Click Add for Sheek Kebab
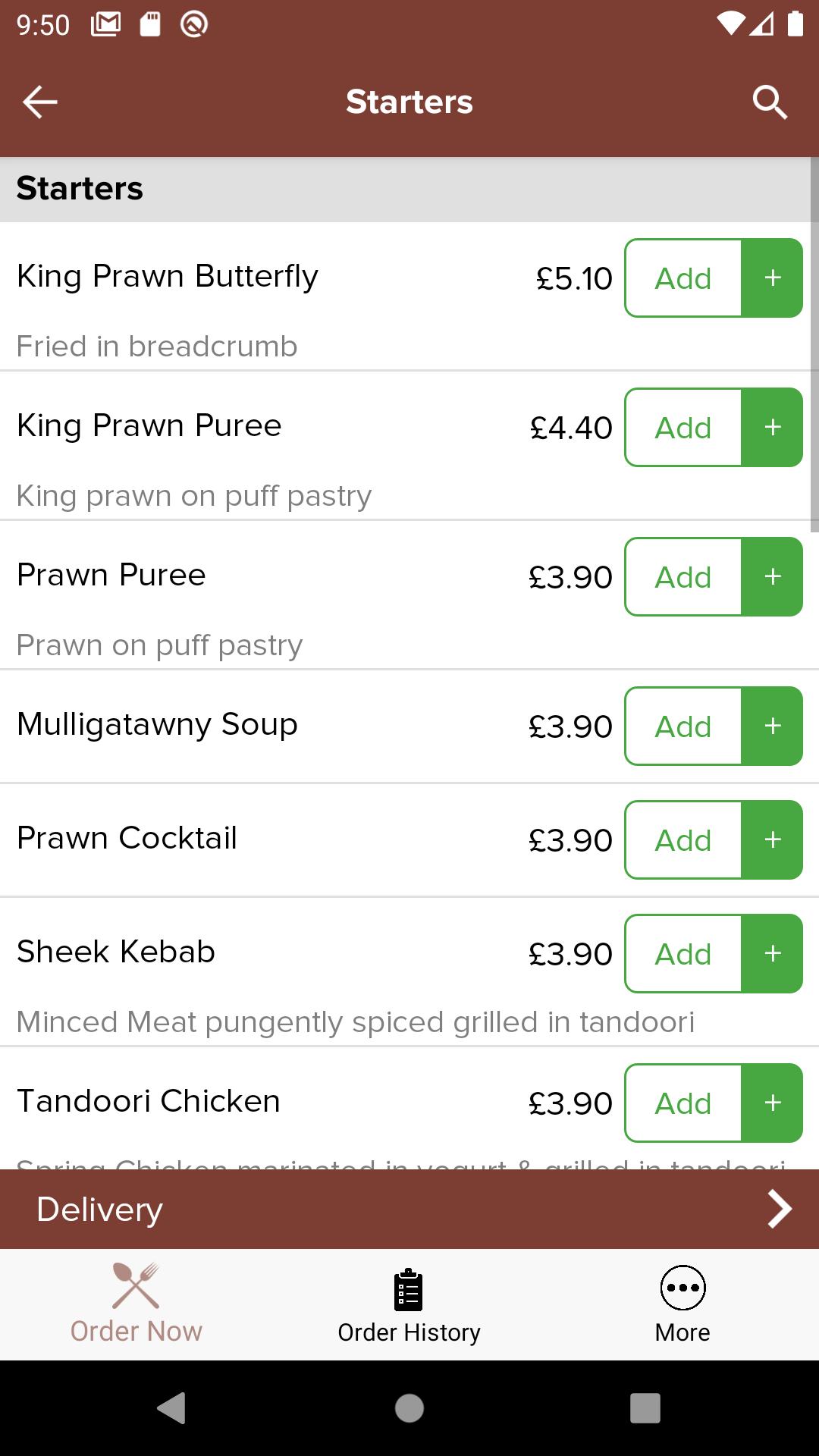Viewport: 819px width, 1456px height. click(683, 953)
